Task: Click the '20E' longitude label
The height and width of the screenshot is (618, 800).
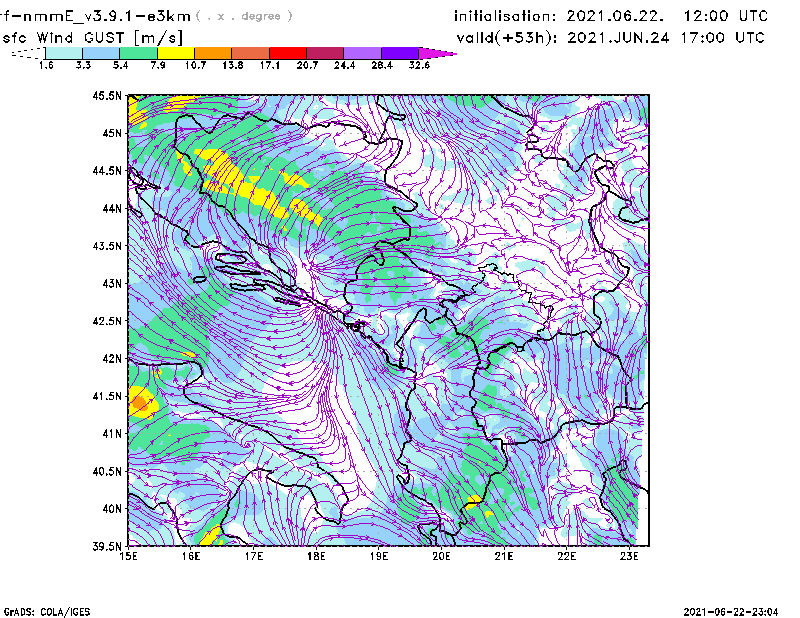Action: tap(441, 556)
